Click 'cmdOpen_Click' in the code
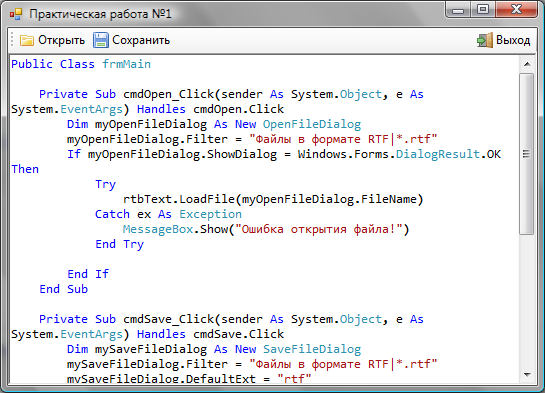The image size is (545, 393). pos(169,94)
